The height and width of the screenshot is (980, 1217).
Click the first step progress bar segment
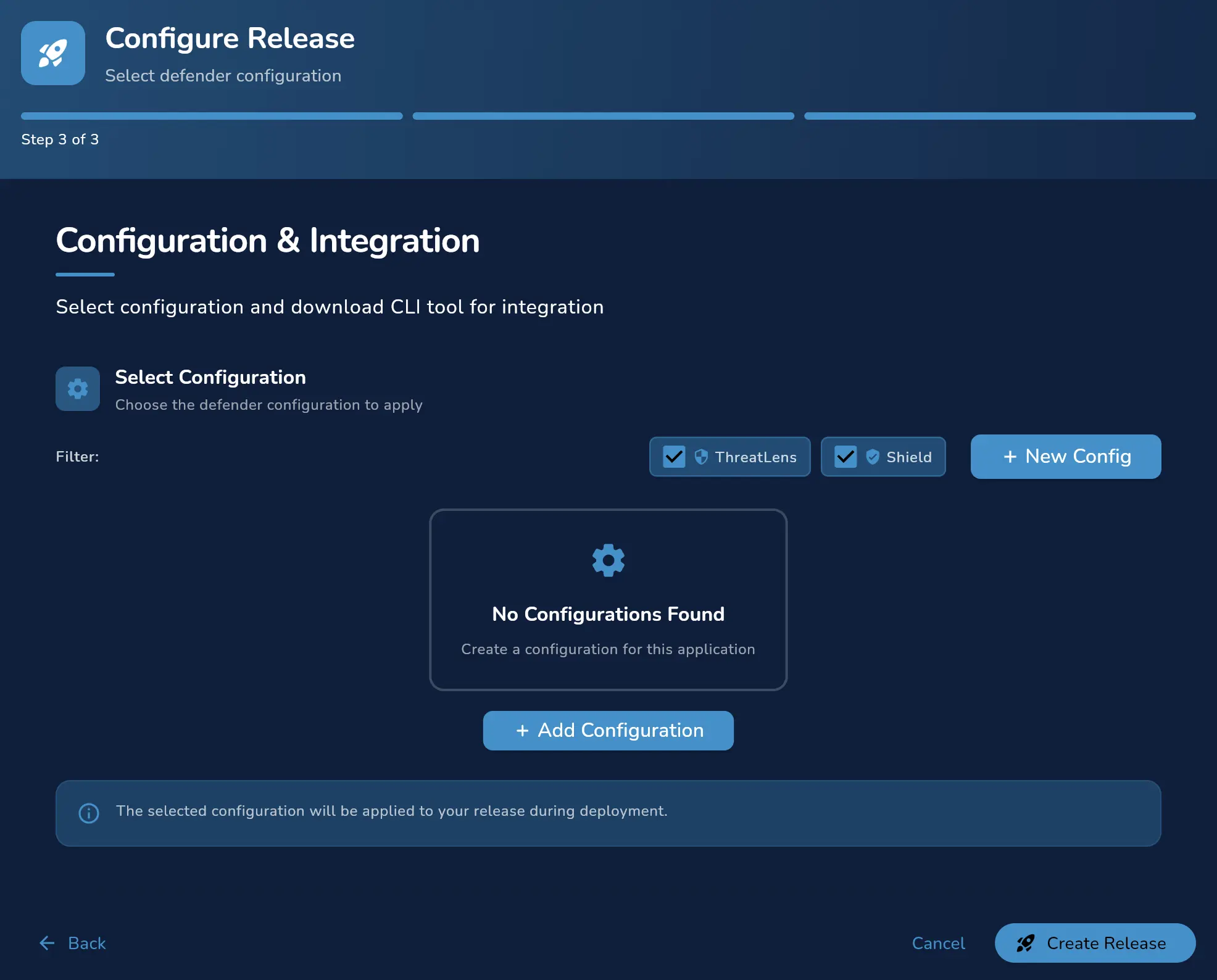click(x=212, y=116)
